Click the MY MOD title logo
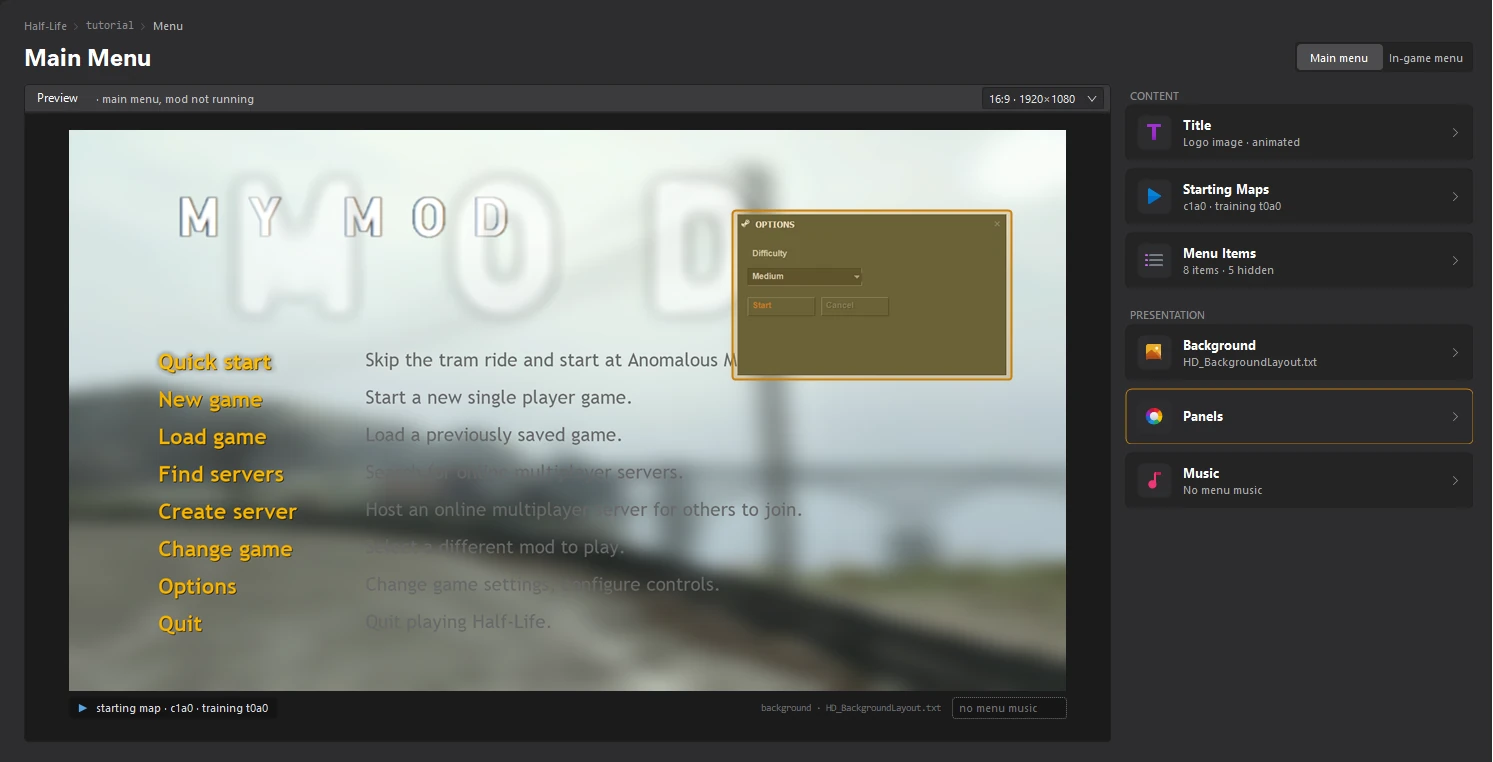The width and height of the screenshot is (1493, 762). click(344, 217)
